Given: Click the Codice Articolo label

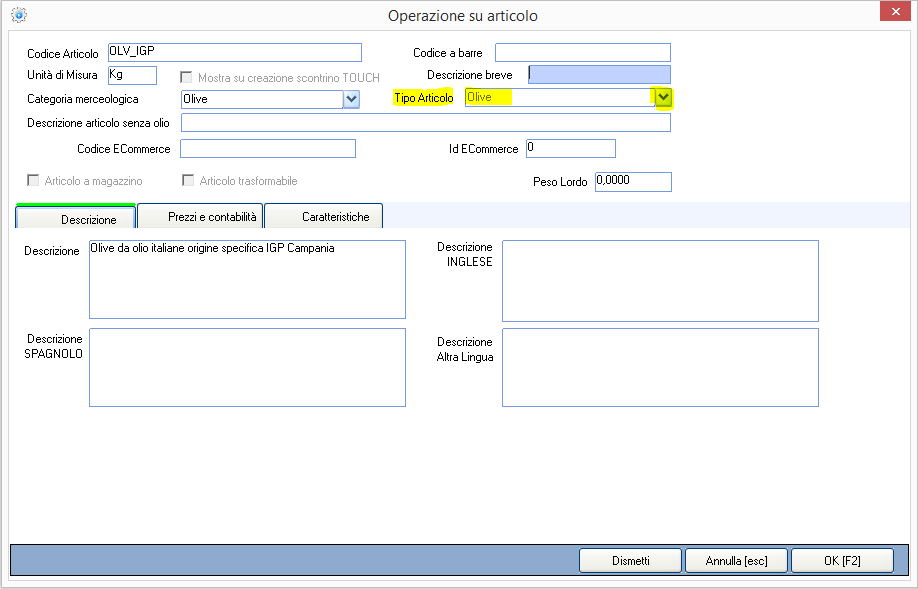Looking at the screenshot, I should (x=63, y=54).
